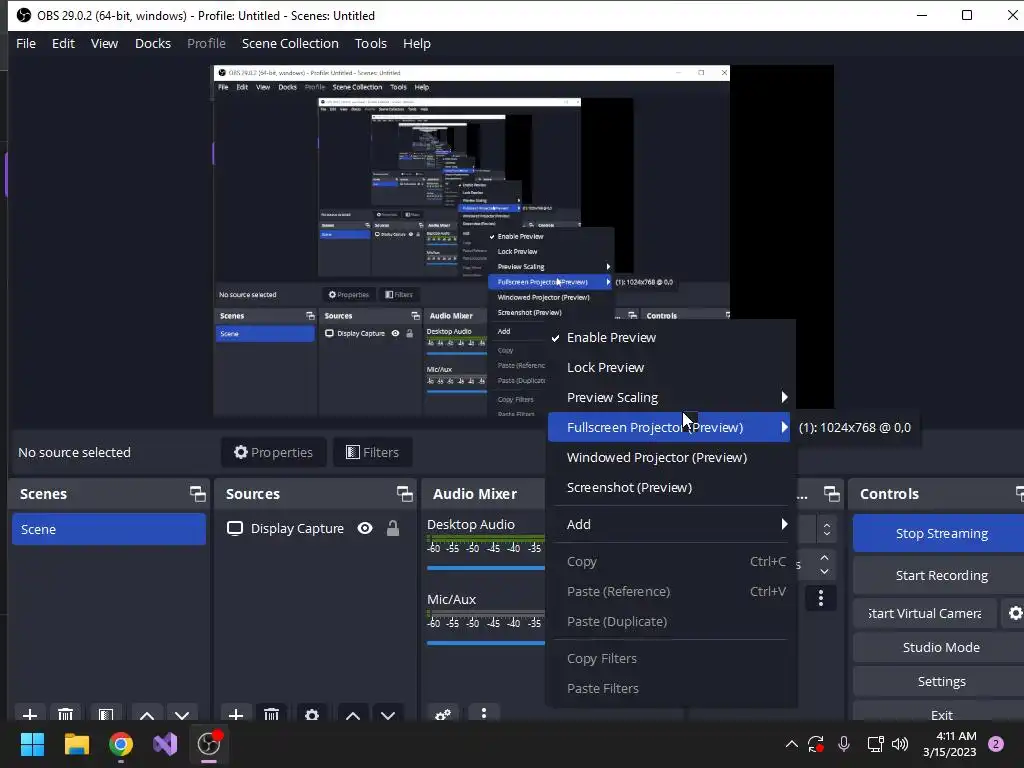
Task: Expand Preview Scaling submenu
Action: click(669, 398)
